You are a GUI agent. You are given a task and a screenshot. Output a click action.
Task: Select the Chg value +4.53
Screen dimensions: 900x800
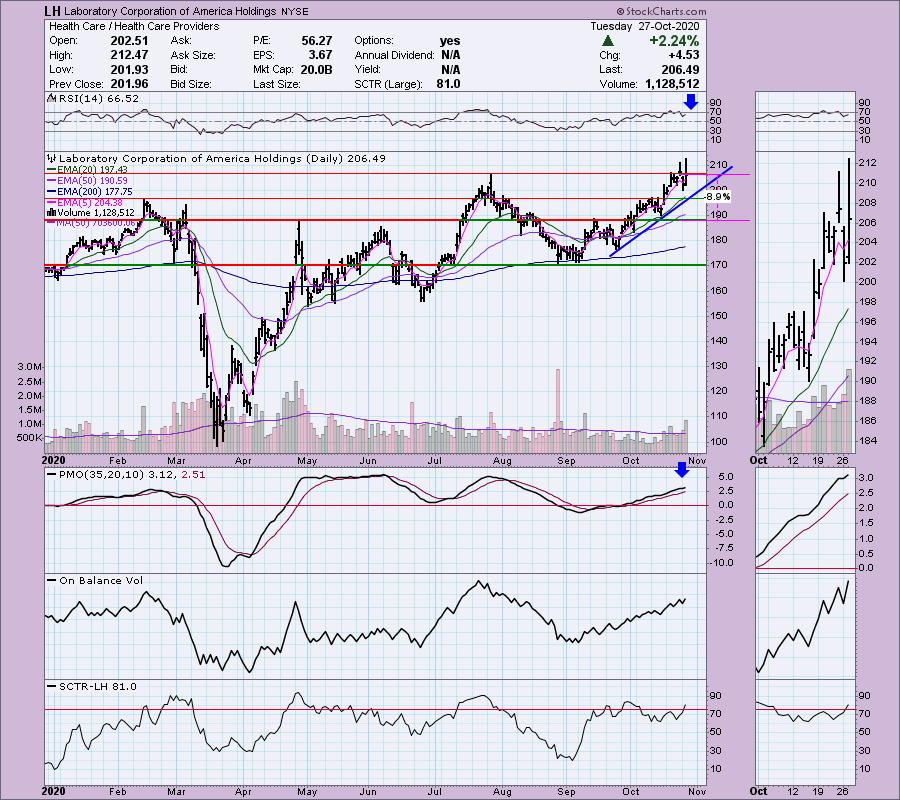[x=684, y=55]
